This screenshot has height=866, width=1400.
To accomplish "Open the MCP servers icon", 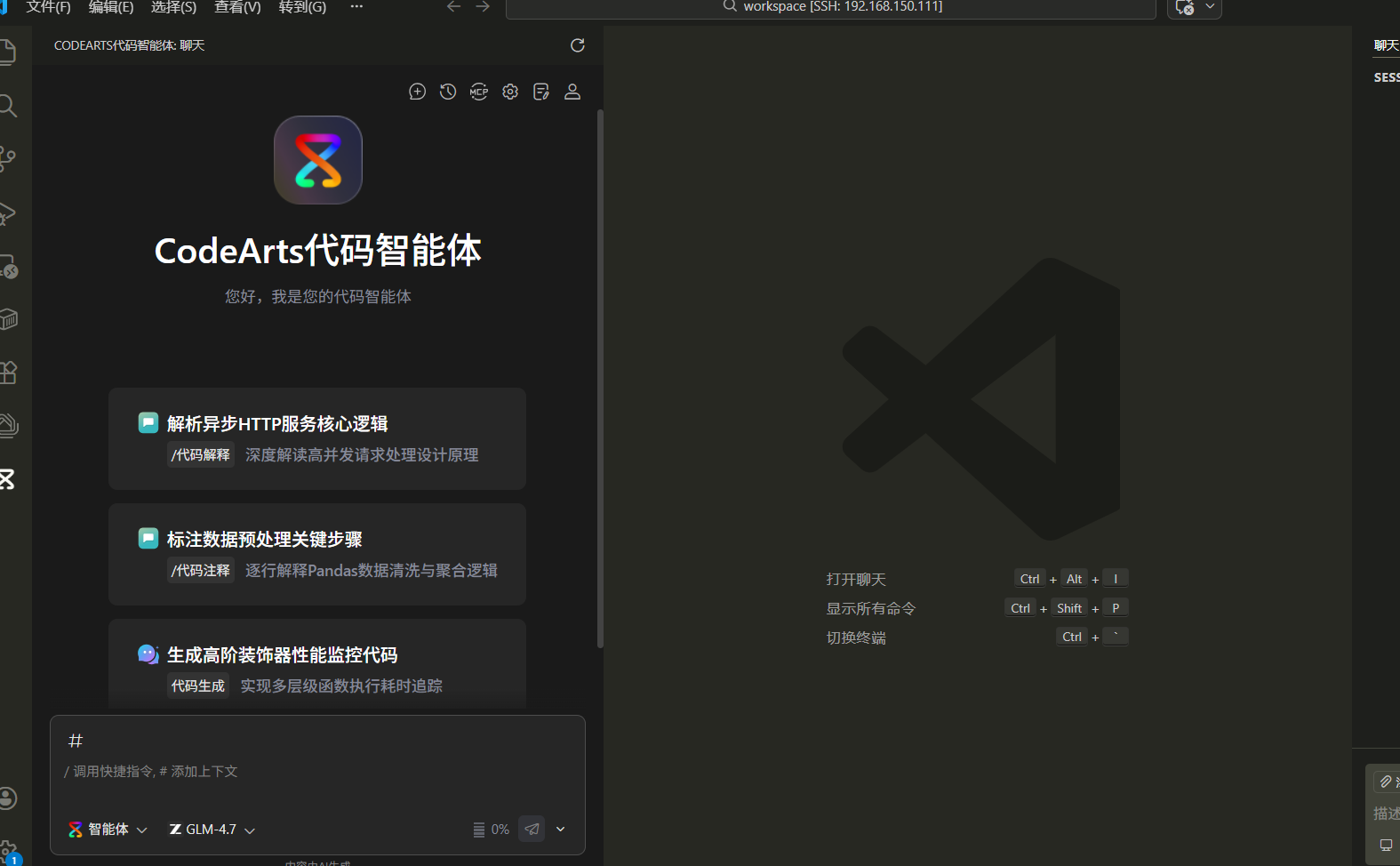I will point(479,92).
